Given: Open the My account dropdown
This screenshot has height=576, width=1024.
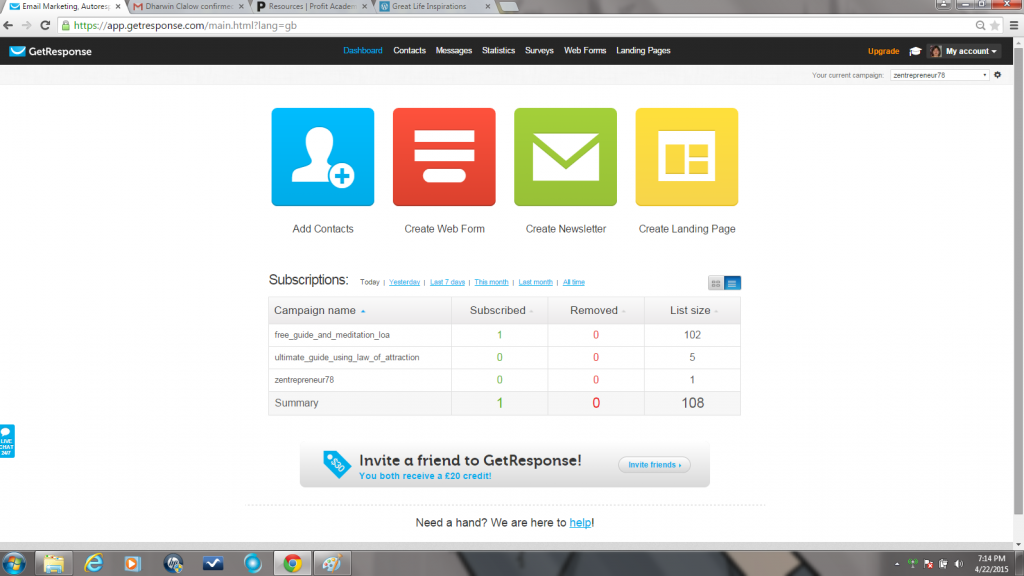Looking at the screenshot, I should [x=964, y=51].
